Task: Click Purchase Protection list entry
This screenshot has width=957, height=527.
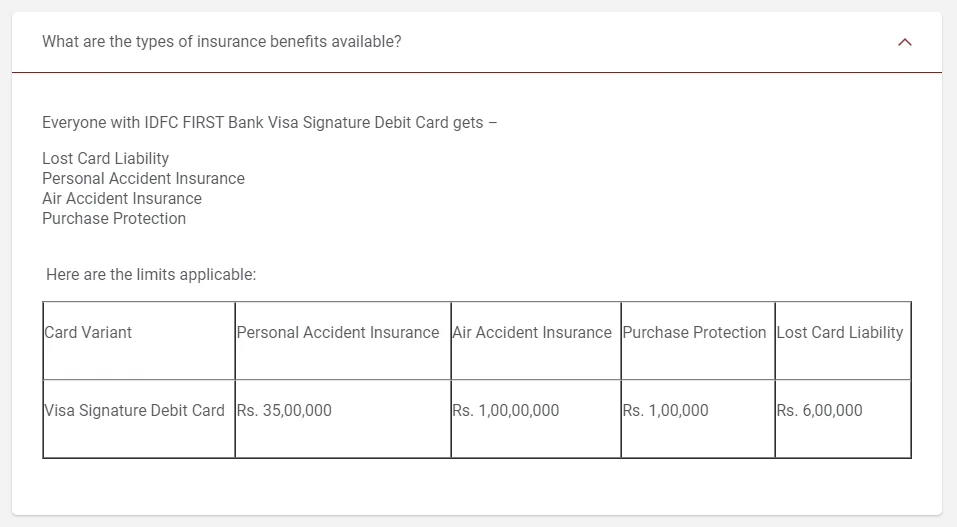Action: [114, 219]
